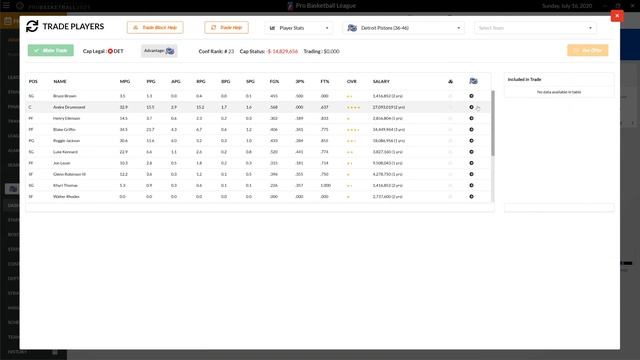Add Henry Ellenson to the trade
Viewport: 640px width, 360px height.
pyautogui.click(x=471, y=118)
